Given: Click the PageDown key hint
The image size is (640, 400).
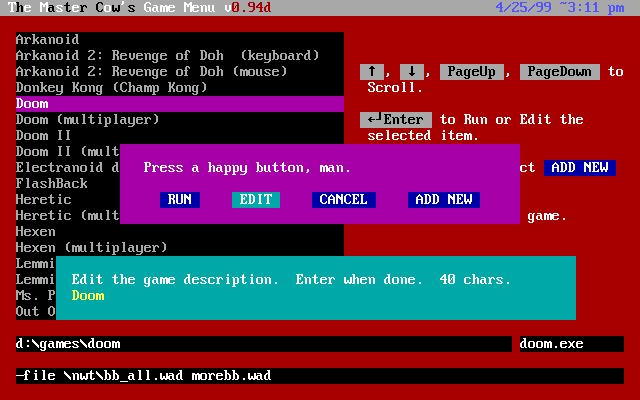Looking at the screenshot, I should click(560, 72).
